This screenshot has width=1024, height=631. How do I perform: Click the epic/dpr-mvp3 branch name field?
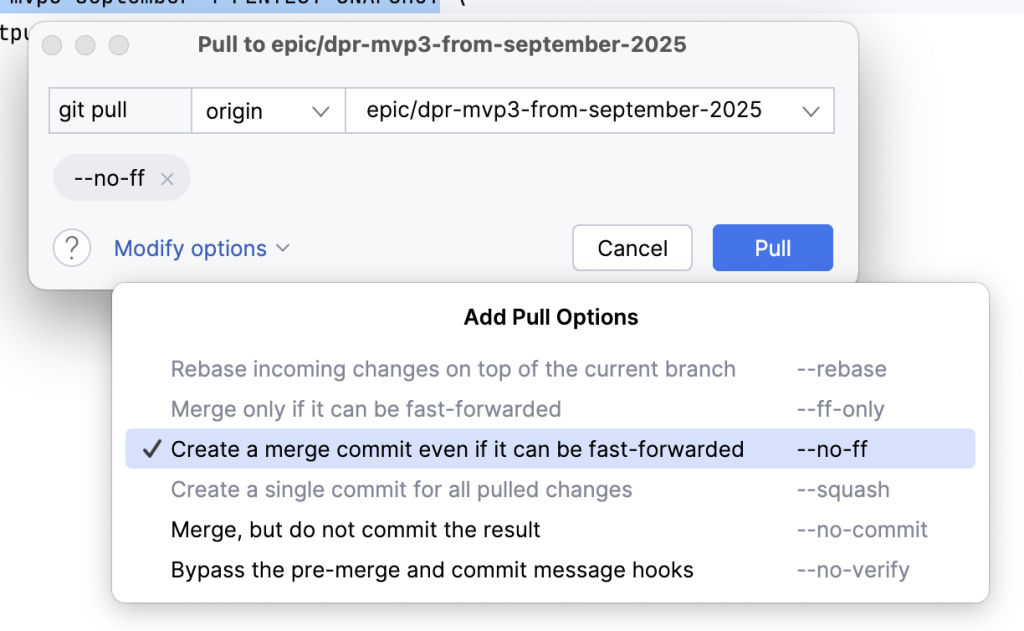click(x=564, y=111)
